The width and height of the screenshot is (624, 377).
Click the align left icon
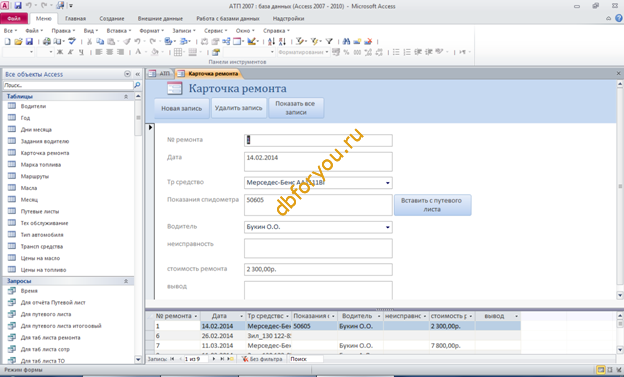(x=99, y=52)
